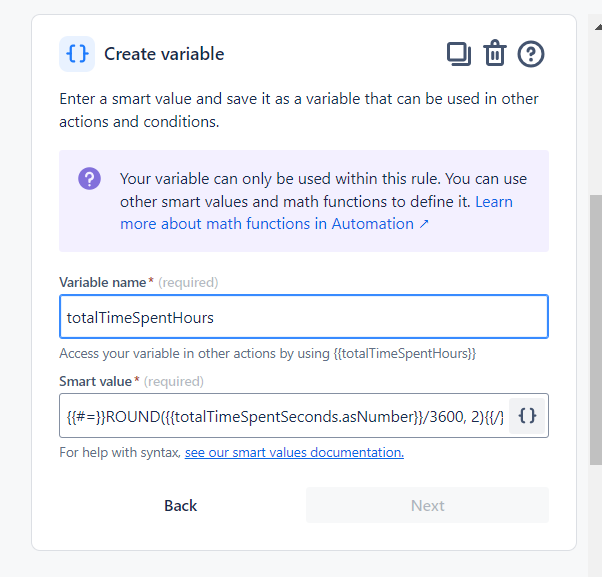Focus the Variable name field containing totalTimeSpentHours

[303, 317]
